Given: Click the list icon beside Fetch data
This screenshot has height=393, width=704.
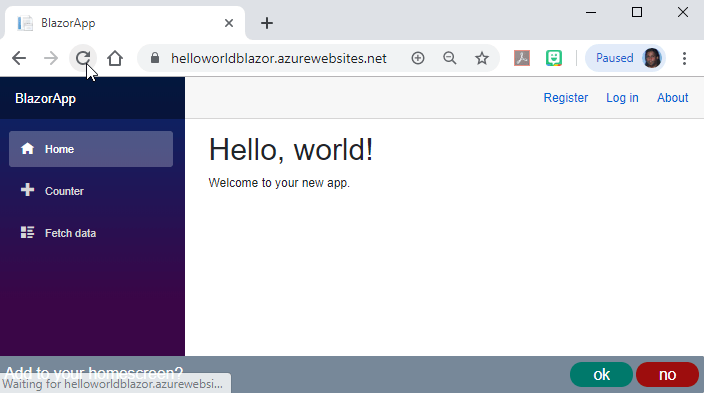Looking at the screenshot, I should coord(27,232).
